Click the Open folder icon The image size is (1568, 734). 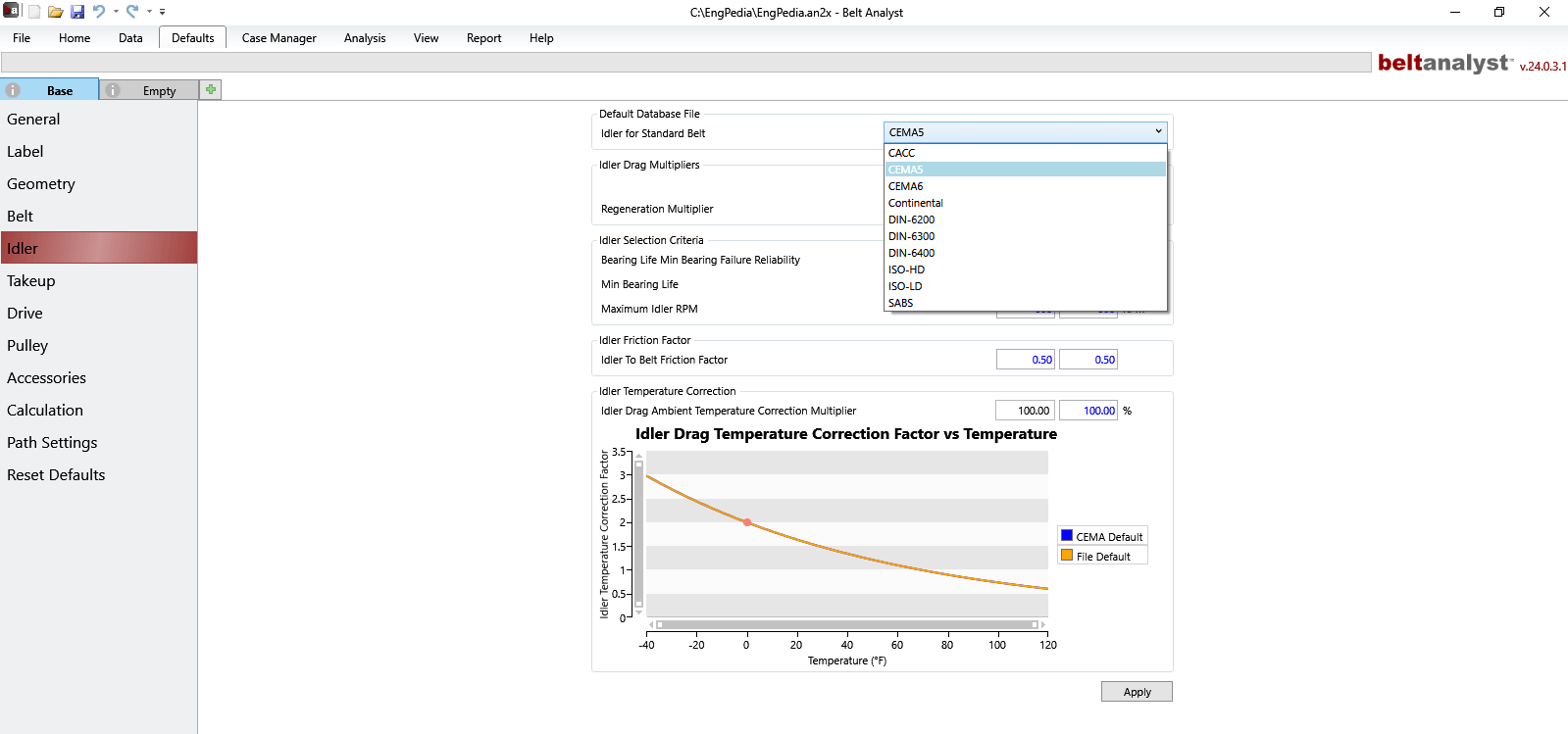[56, 12]
